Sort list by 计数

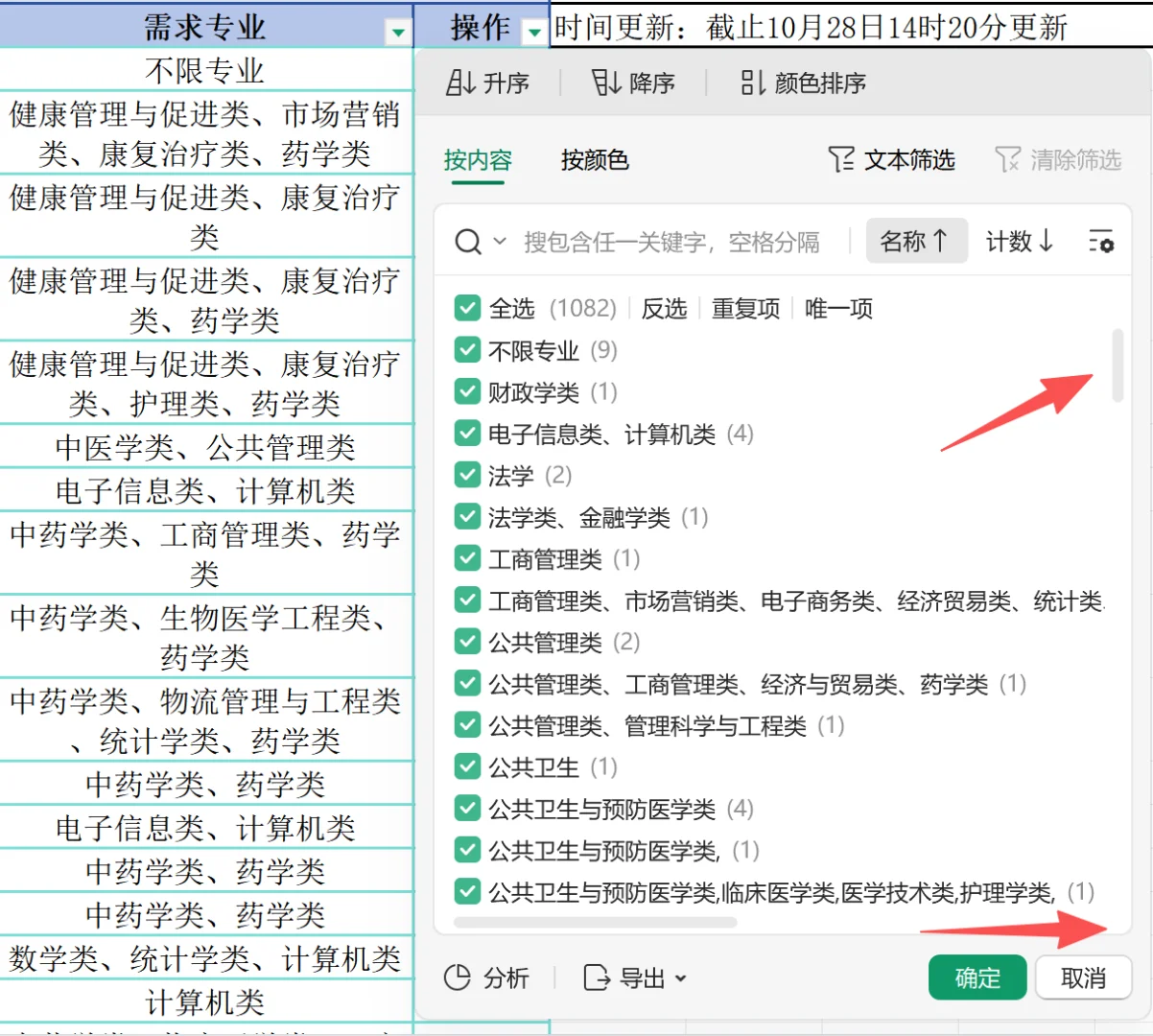1021,242
